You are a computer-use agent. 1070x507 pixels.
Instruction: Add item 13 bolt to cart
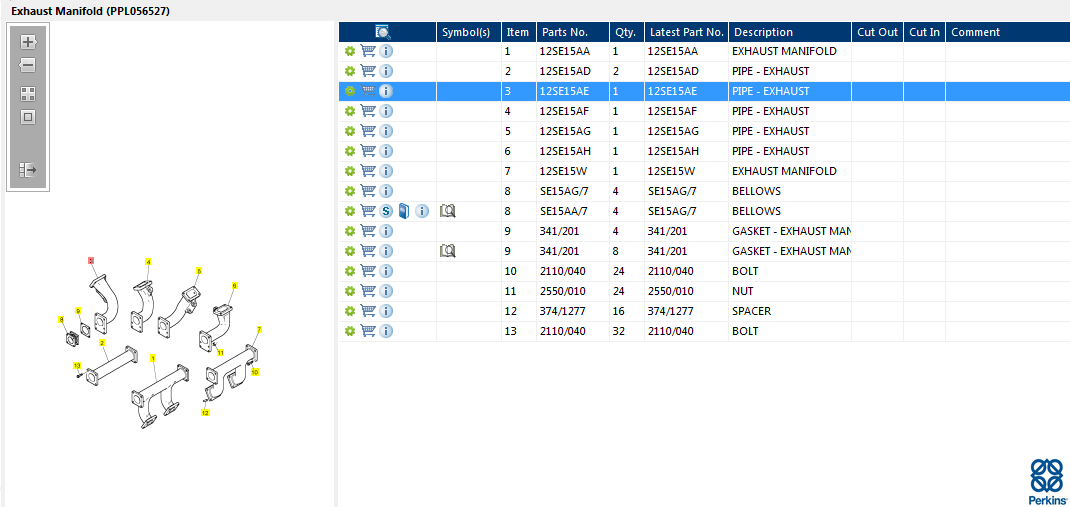pyautogui.click(x=368, y=331)
